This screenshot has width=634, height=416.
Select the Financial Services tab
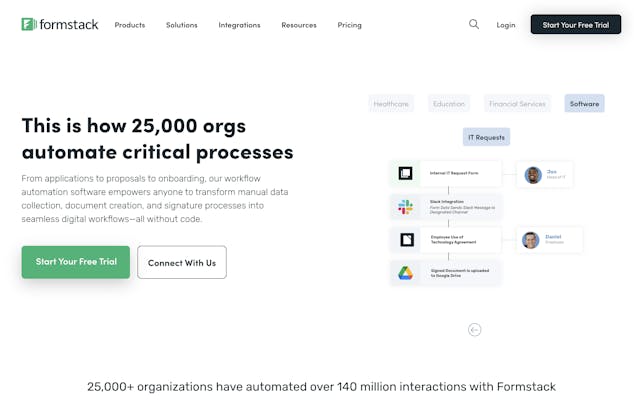point(517,104)
